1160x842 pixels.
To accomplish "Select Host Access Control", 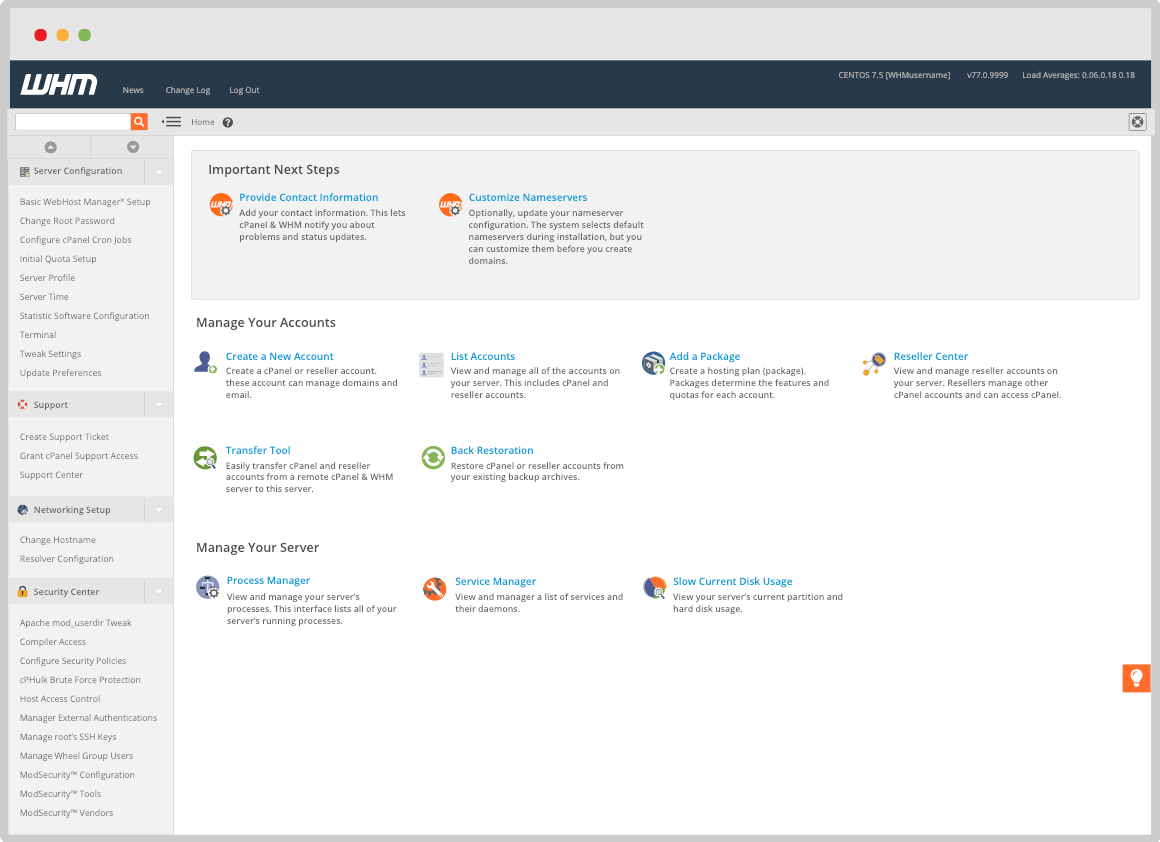I will (x=60, y=699).
